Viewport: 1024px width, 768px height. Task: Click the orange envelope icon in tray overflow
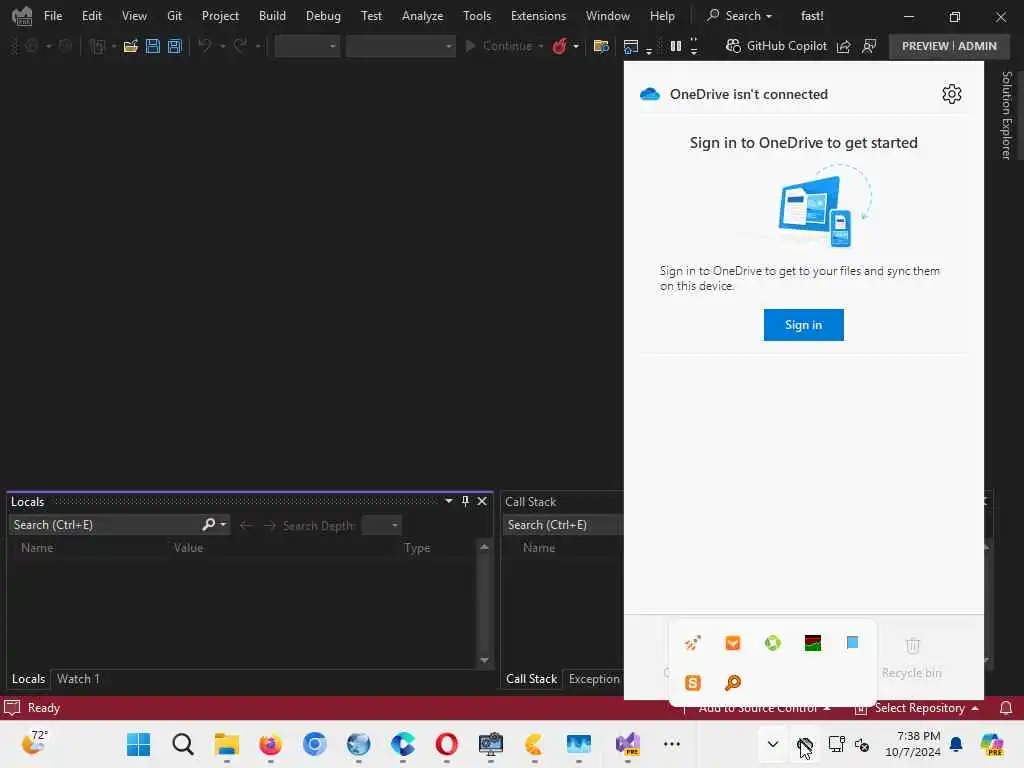(733, 643)
